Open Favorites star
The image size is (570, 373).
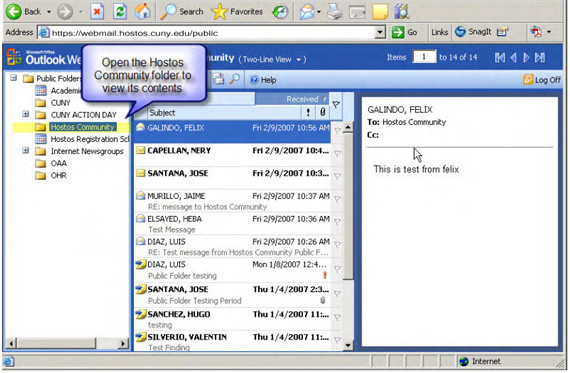coord(237,12)
